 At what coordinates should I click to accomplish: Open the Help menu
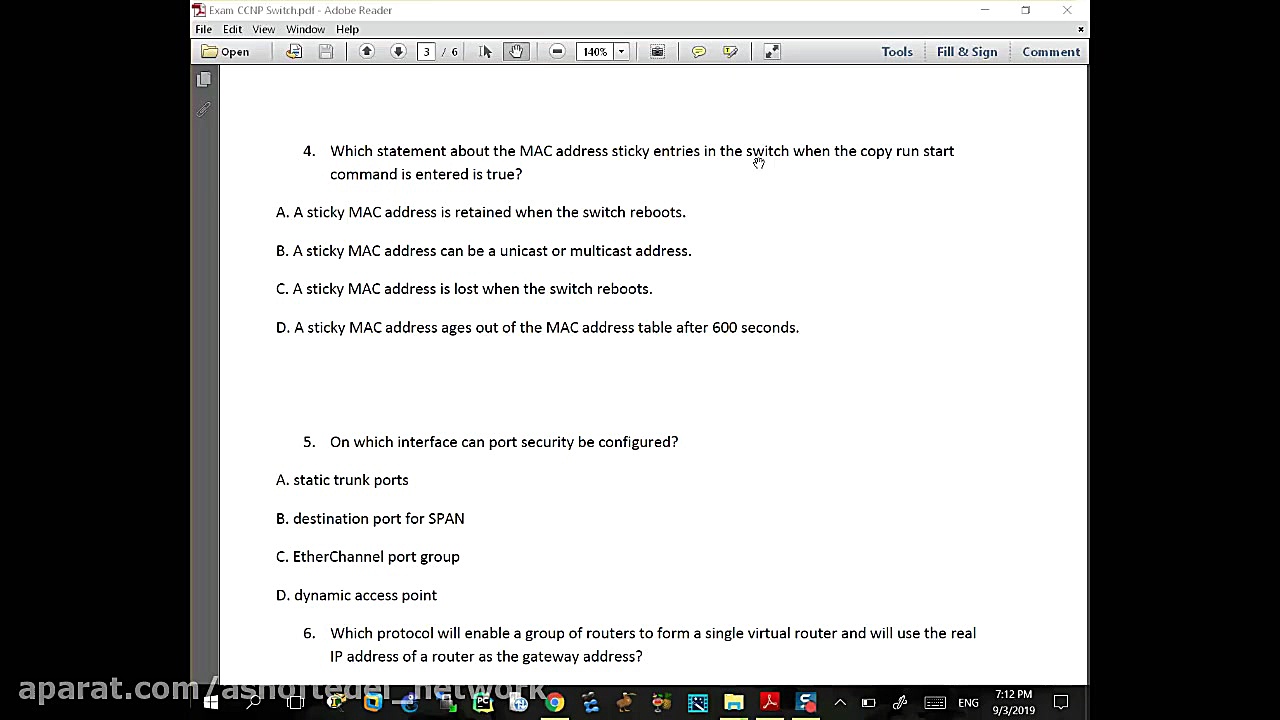point(347,29)
